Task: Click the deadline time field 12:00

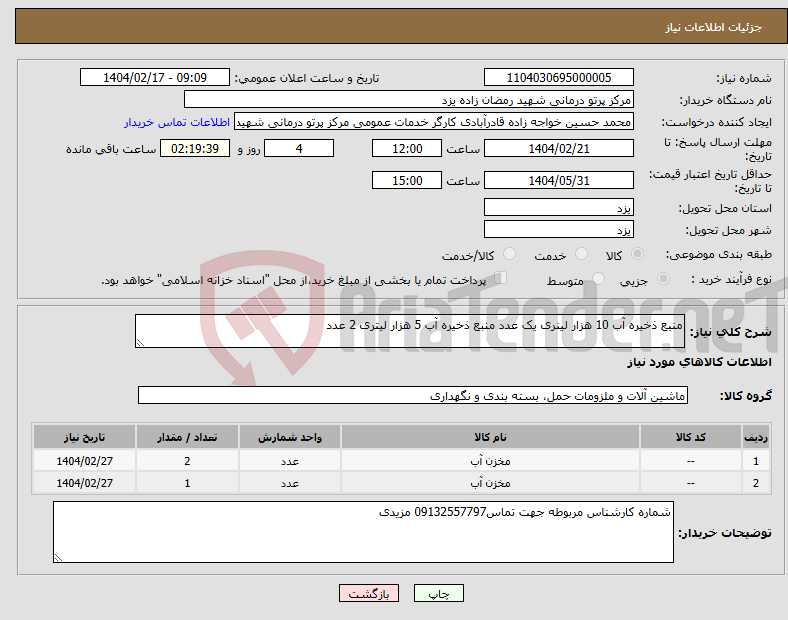Action: click(x=407, y=148)
